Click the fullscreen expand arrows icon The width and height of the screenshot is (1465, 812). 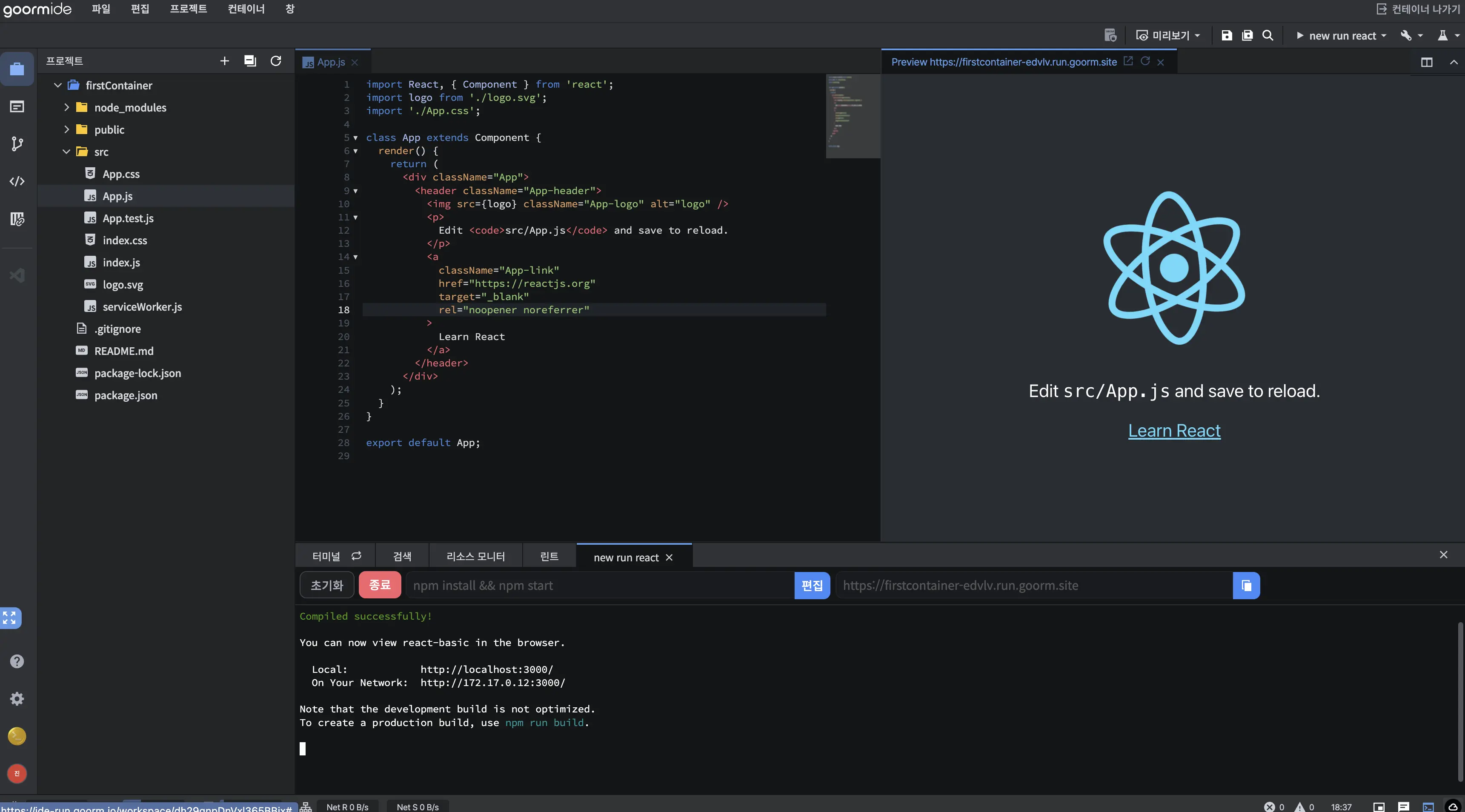pos(10,618)
